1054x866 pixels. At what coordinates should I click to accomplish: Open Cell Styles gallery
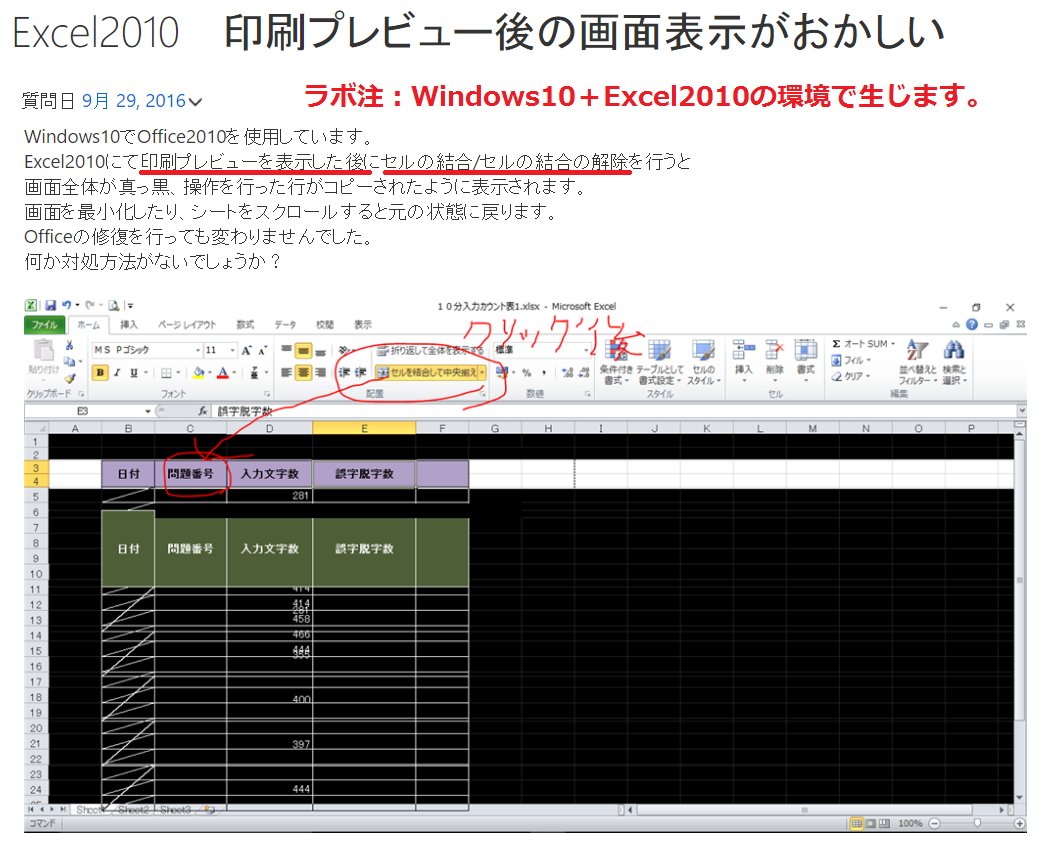coord(704,362)
